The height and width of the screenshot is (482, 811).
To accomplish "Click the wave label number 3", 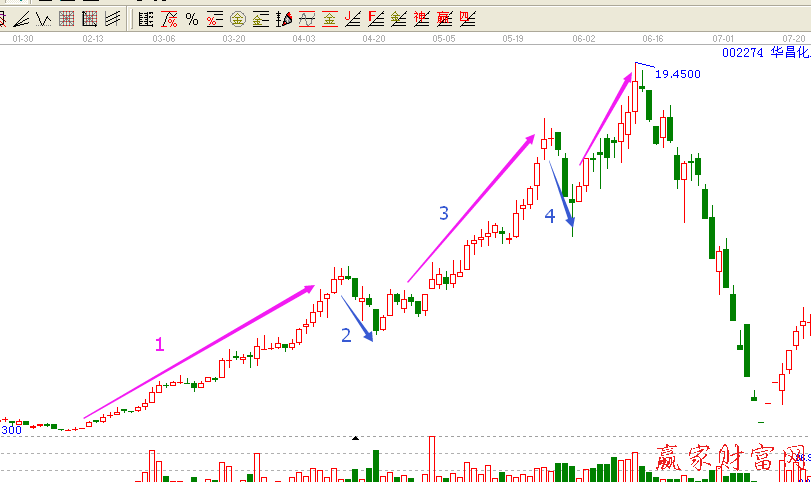I will click(444, 213).
